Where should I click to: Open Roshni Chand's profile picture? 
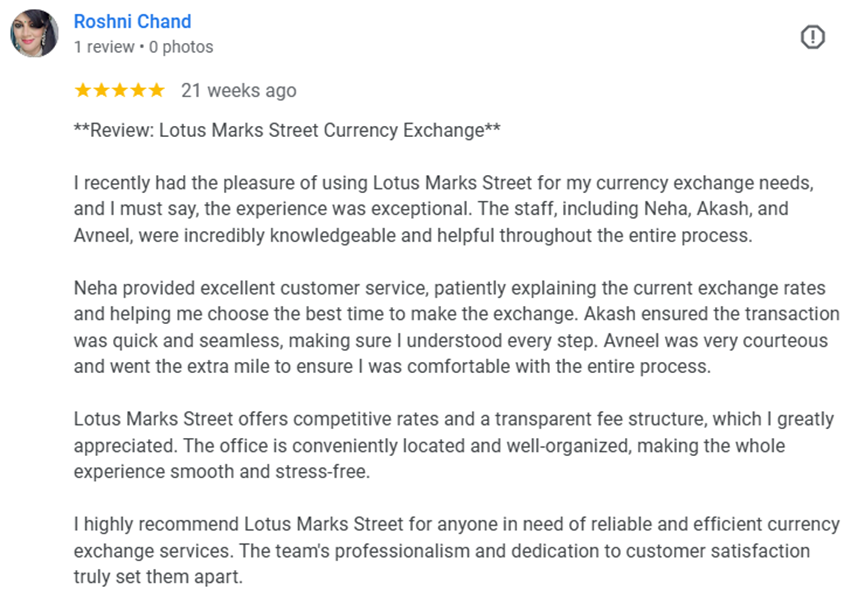point(34,33)
